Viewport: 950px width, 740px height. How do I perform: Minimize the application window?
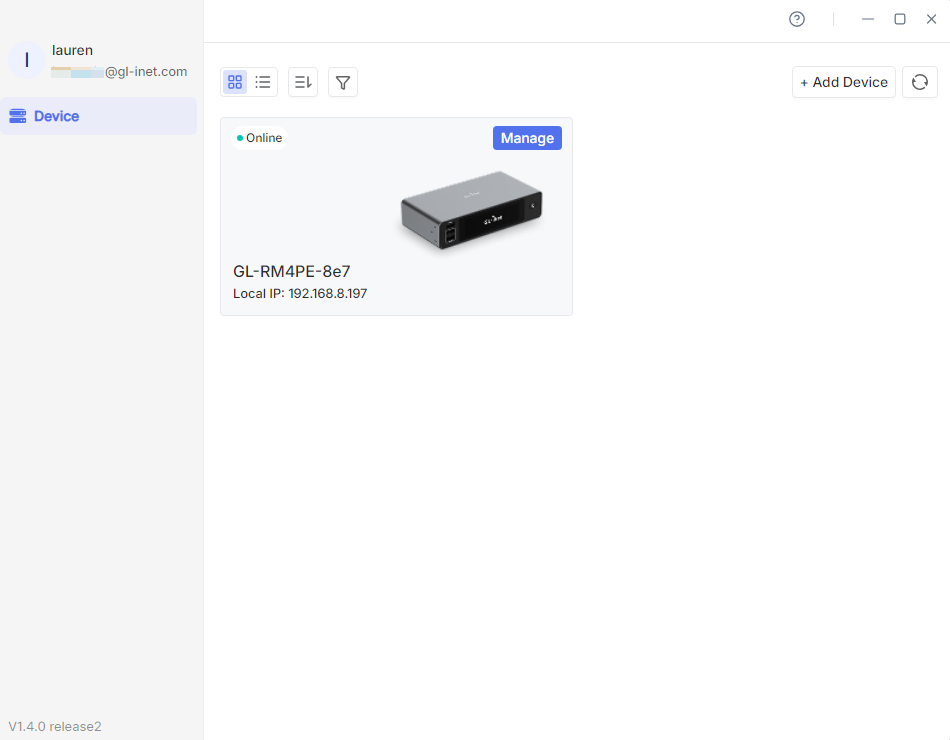[868, 19]
